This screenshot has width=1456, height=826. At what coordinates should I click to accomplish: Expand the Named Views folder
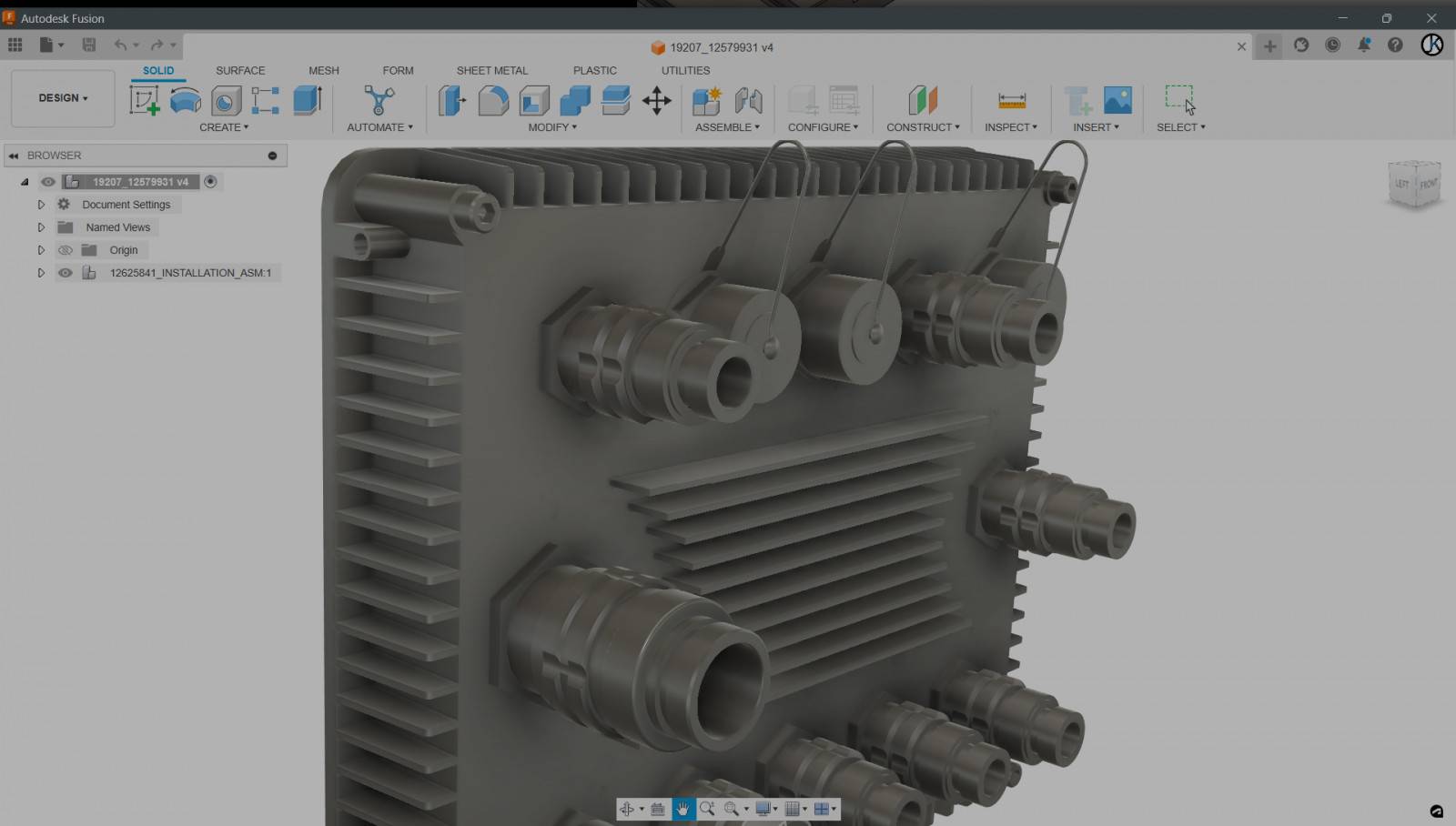(41, 227)
